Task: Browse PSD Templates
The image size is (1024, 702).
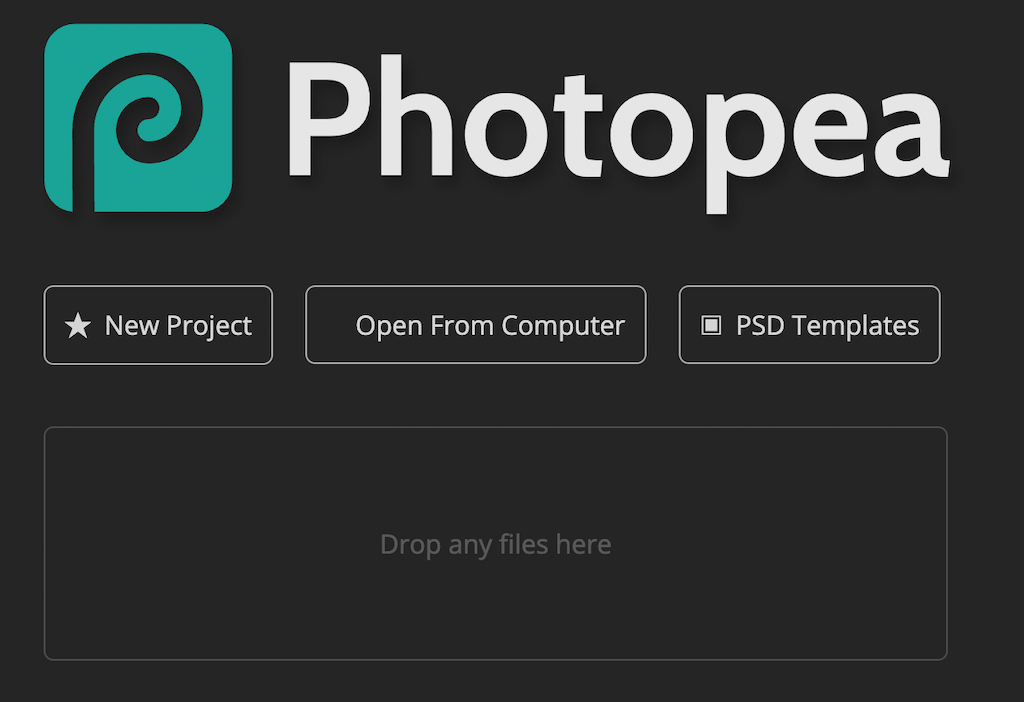Action: (x=809, y=325)
